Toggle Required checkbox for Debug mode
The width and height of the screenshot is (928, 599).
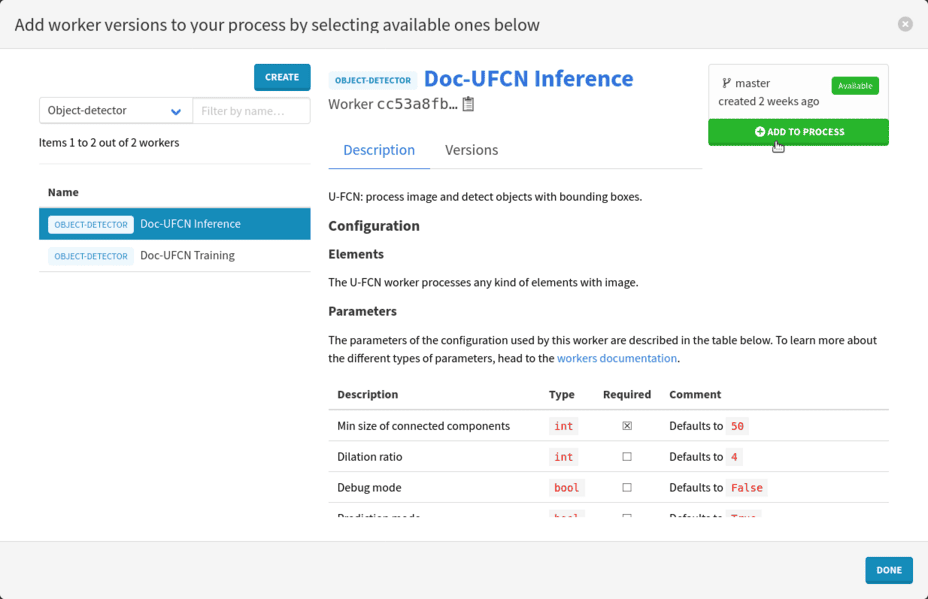point(627,487)
